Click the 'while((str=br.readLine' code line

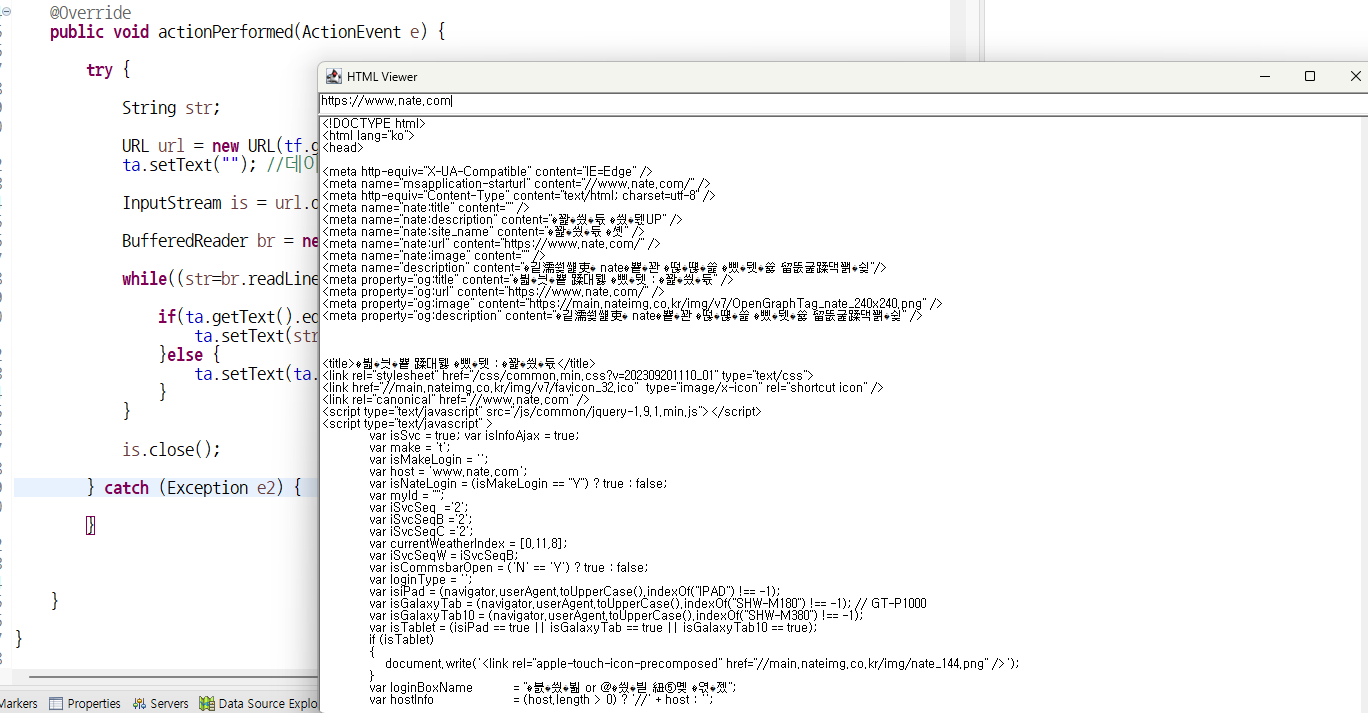pyautogui.click(x=220, y=279)
